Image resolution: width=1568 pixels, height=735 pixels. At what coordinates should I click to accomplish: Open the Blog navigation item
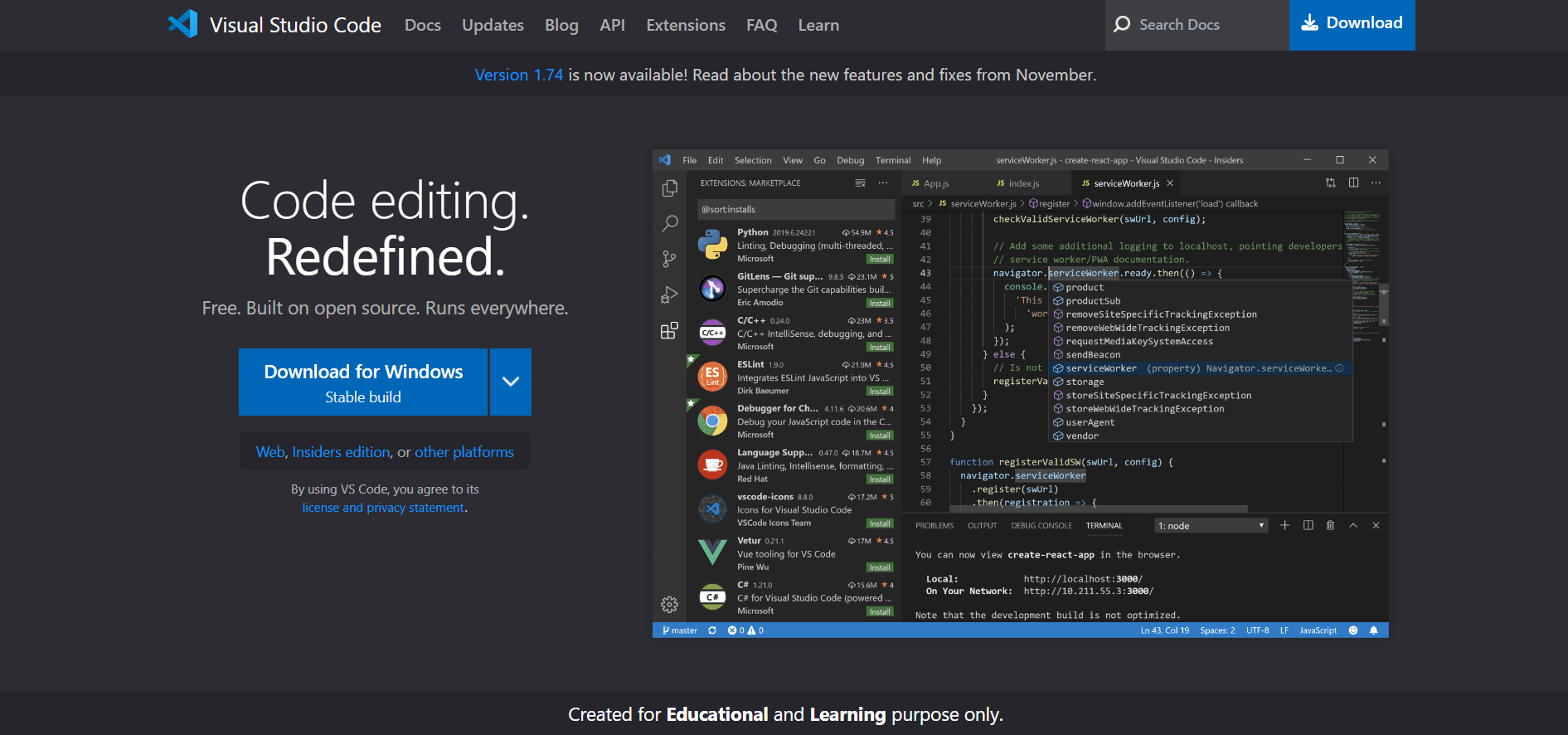561,25
